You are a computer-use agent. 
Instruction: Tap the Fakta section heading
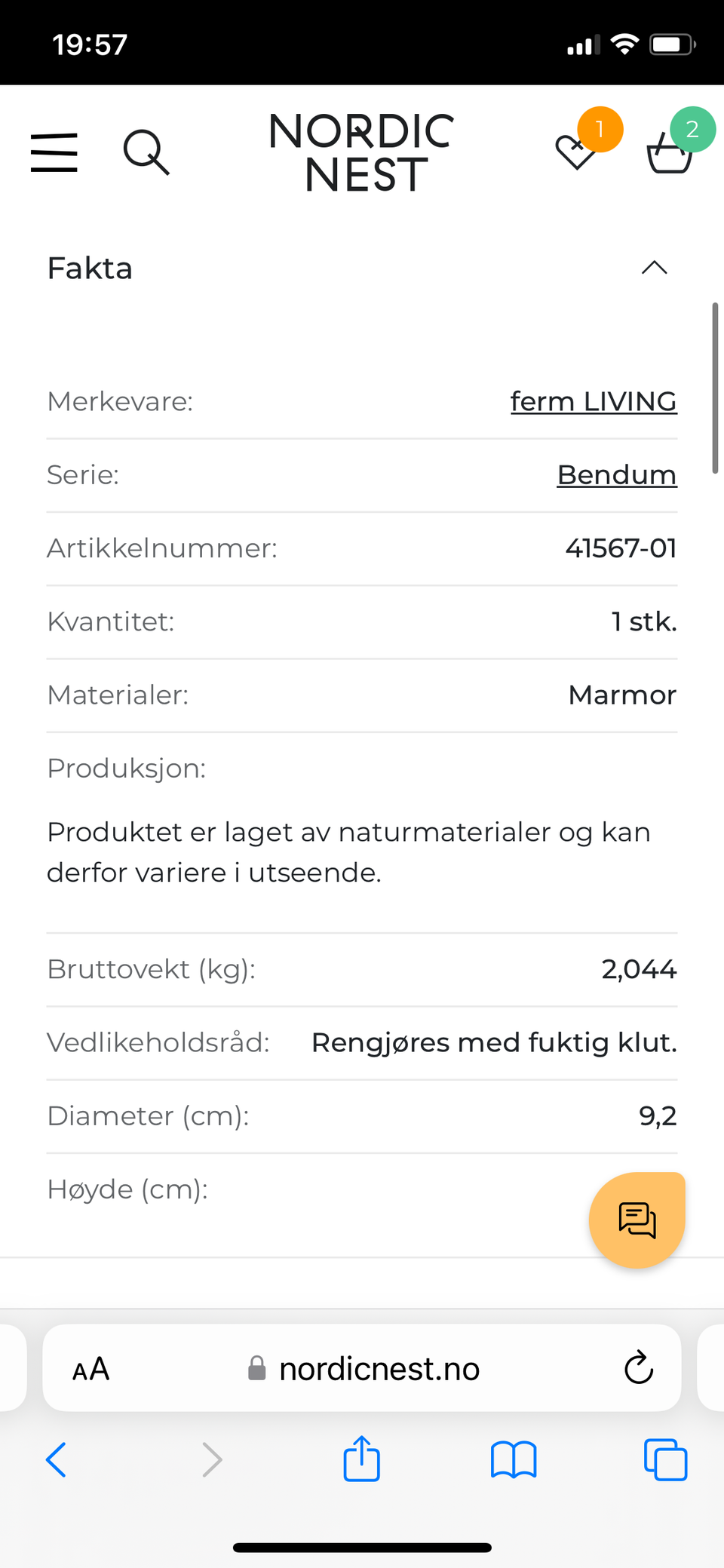click(x=90, y=268)
